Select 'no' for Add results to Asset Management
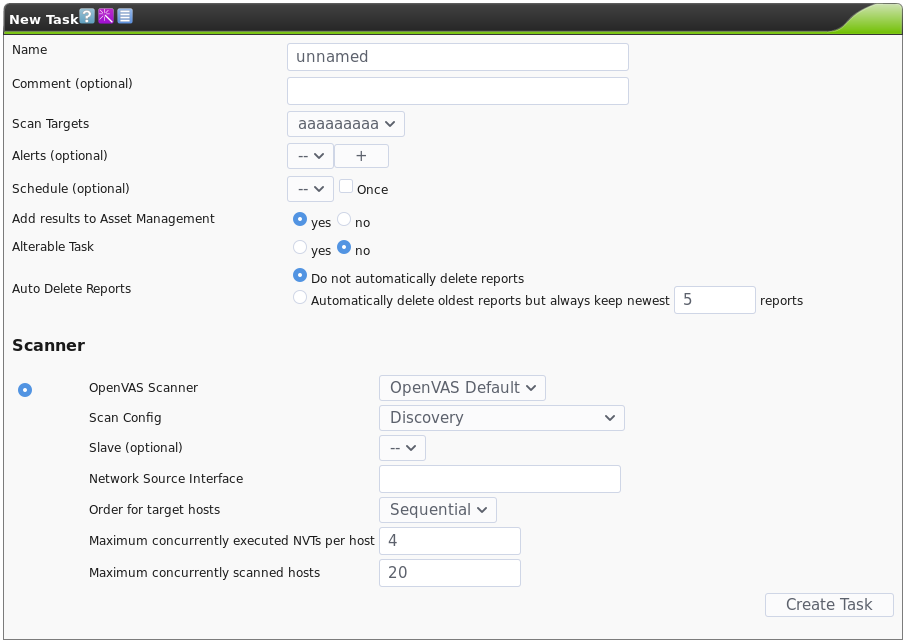The image size is (906, 642). (344, 219)
